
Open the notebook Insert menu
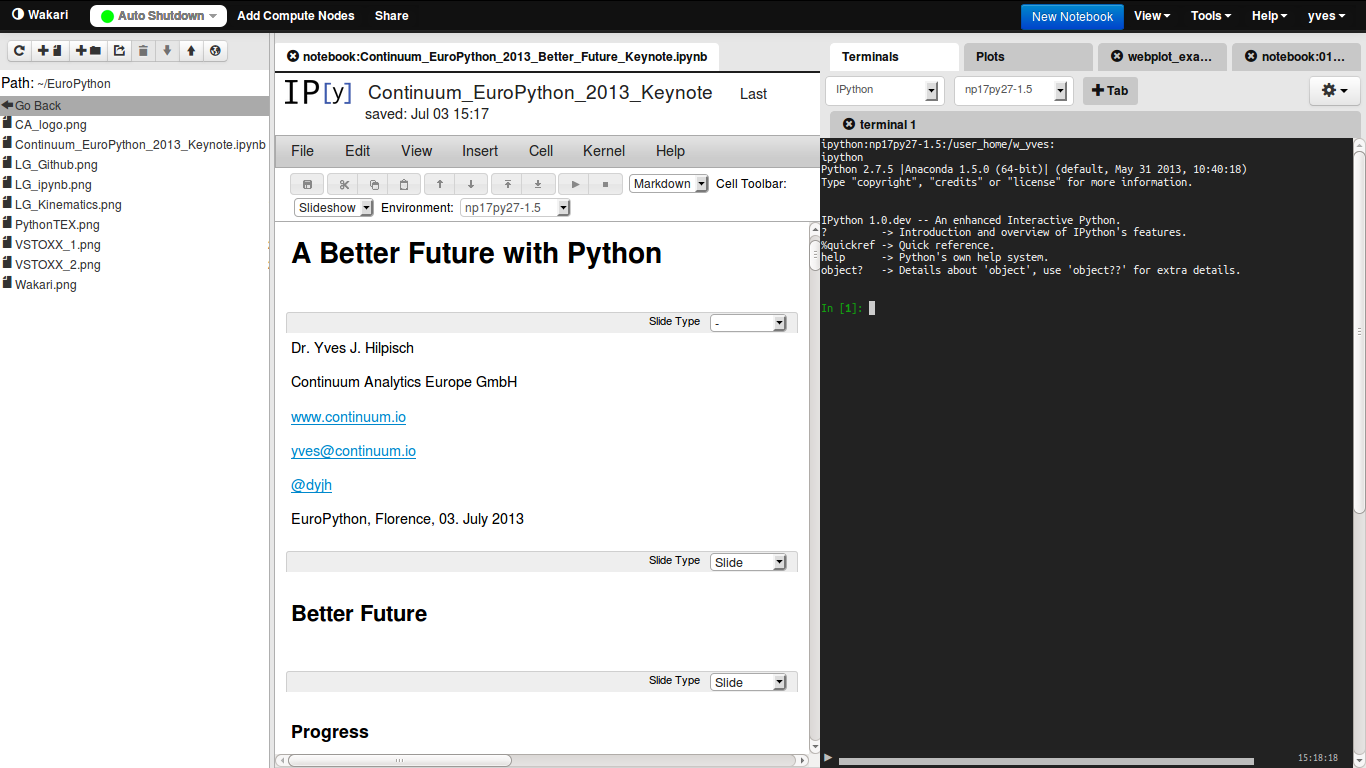pos(480,151)
